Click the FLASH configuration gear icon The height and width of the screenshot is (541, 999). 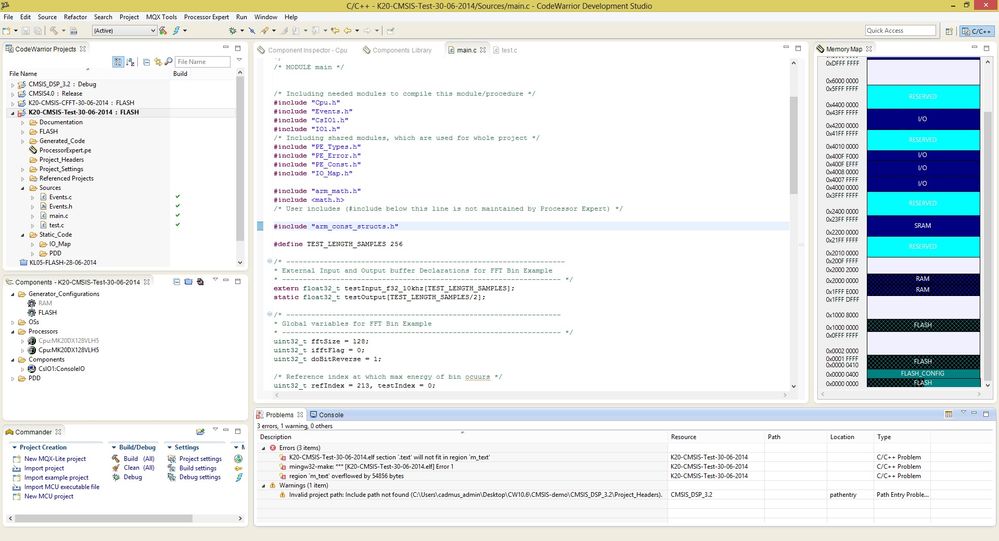click(x=30, y=312)
